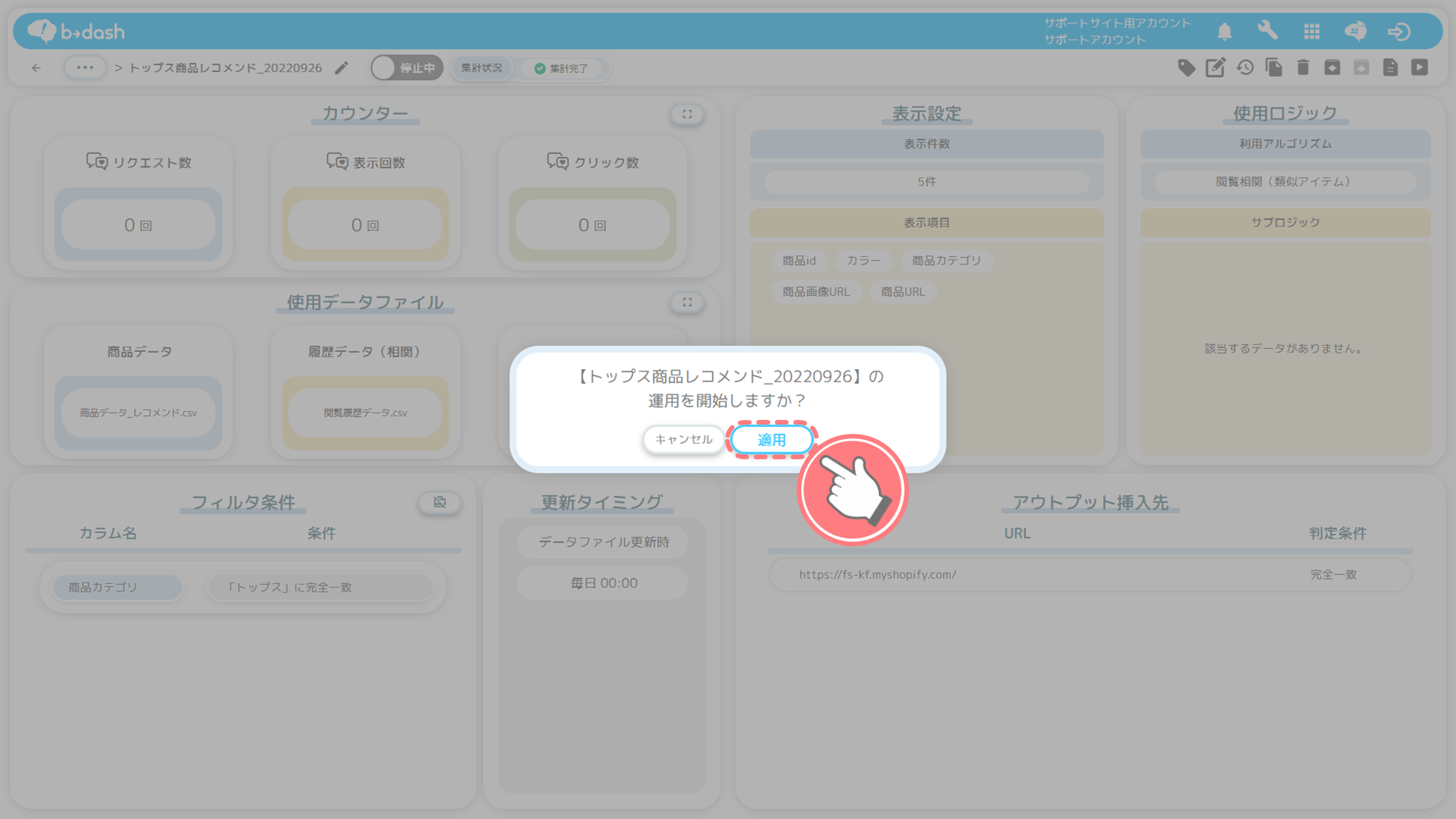Click the 集計状況 label
The height and width of the screenshot is (819, 1456).
(481, 68)
